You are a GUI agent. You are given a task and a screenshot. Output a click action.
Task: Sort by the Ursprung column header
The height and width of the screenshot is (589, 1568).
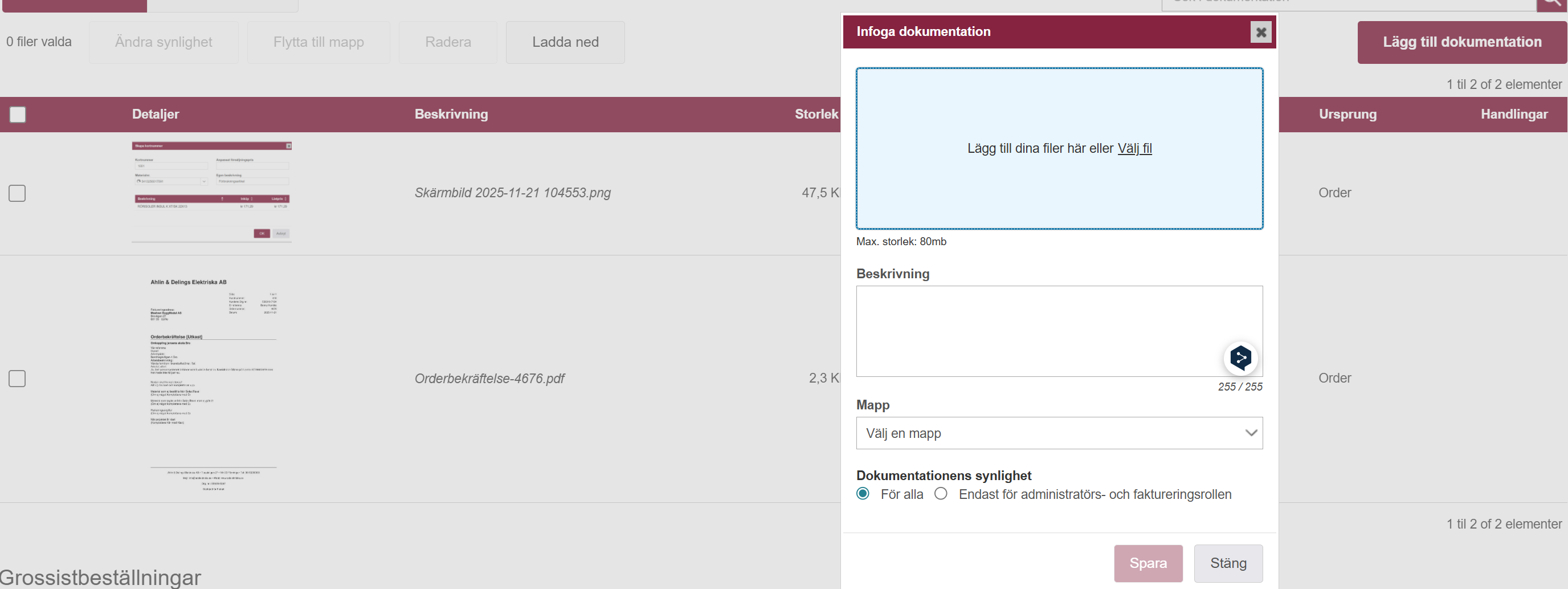pos(1347,114)
